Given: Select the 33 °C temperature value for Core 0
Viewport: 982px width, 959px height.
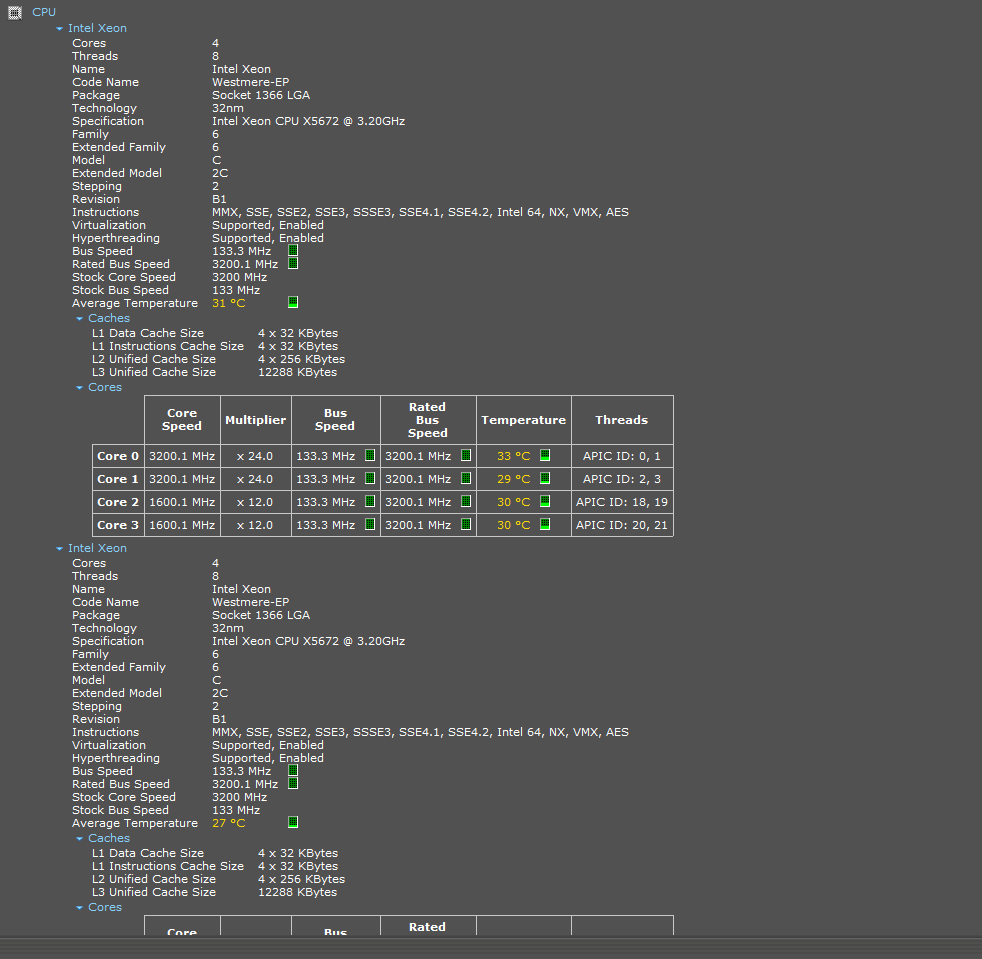Looking at the screenshot, I should tap(514, 456).
